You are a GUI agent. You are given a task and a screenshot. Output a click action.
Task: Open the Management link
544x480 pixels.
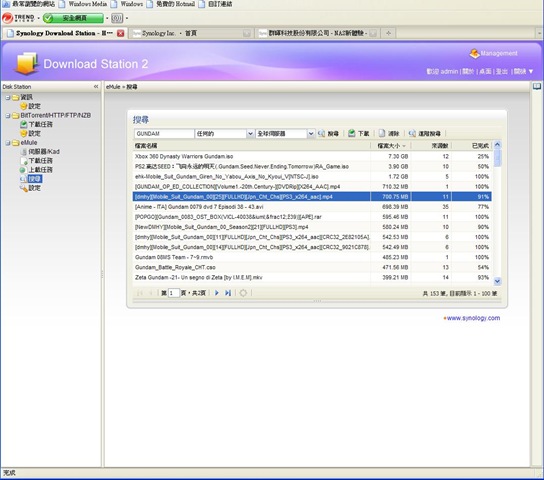(x=499, y=53)
